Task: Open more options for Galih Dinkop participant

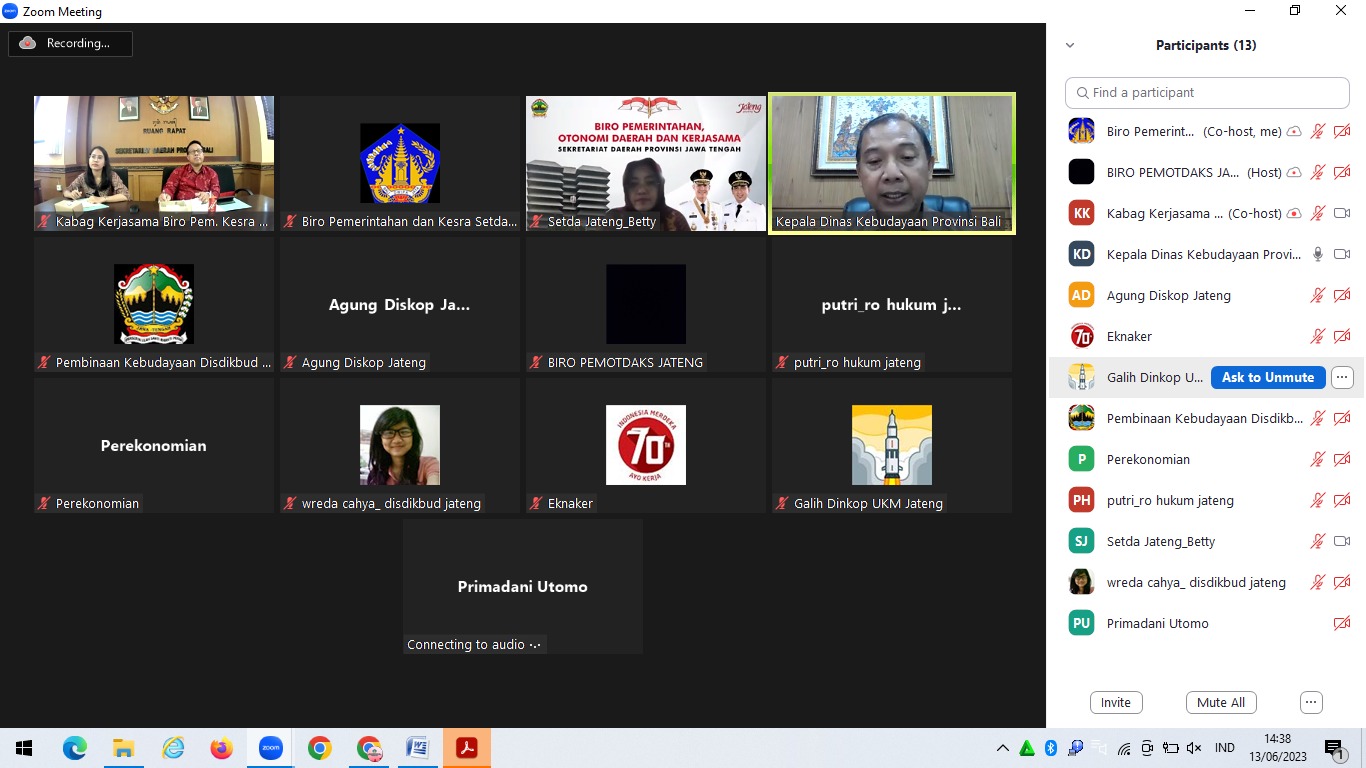Action: tap(1342, 377)
